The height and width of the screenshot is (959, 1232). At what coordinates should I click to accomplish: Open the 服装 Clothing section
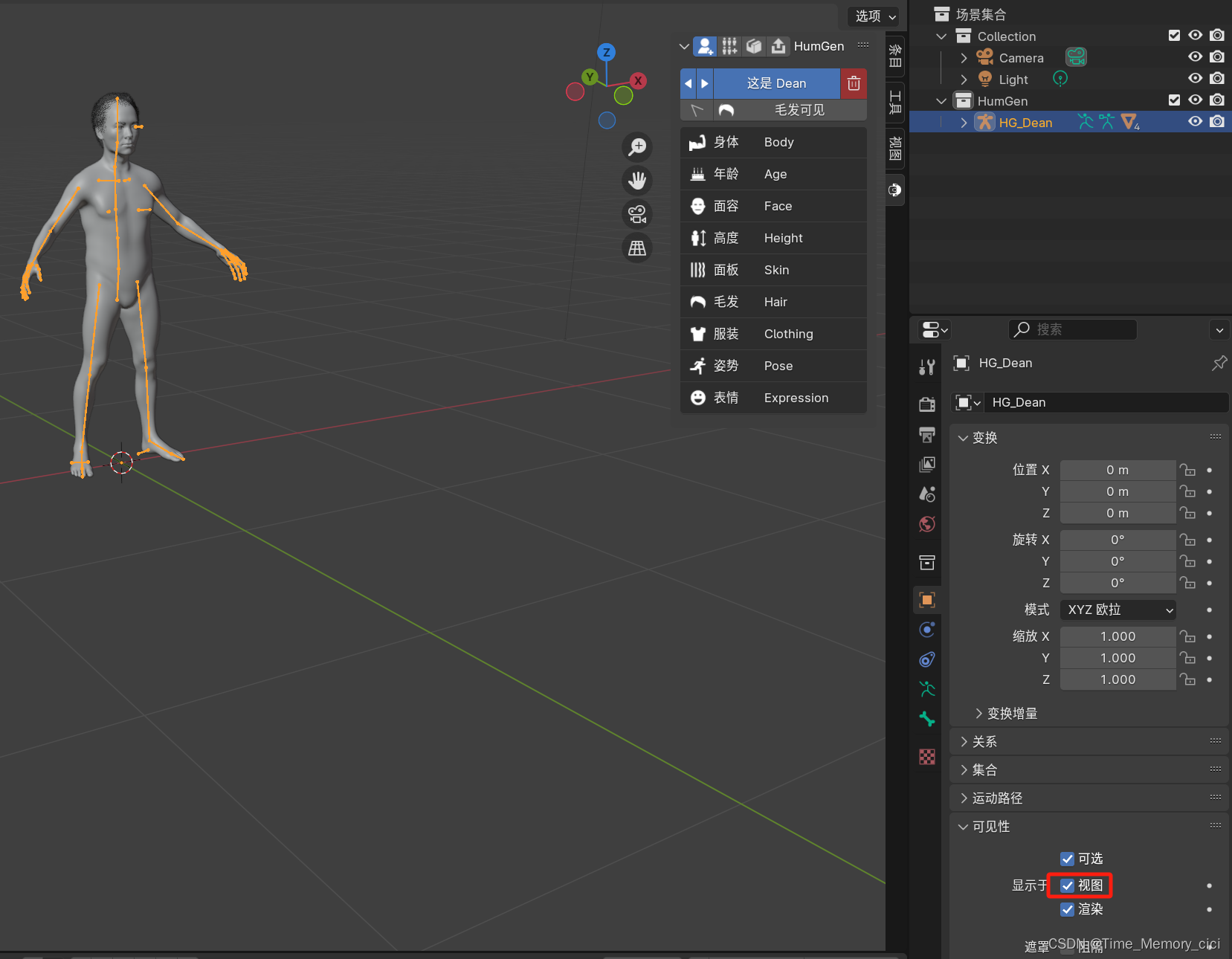coord(773,335)
